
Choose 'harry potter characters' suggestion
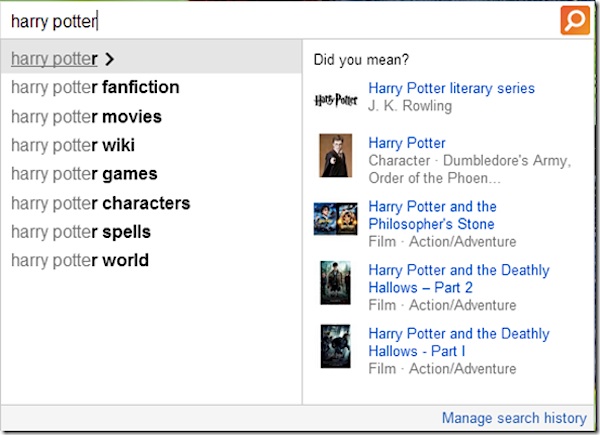click(x=101, y=203)
